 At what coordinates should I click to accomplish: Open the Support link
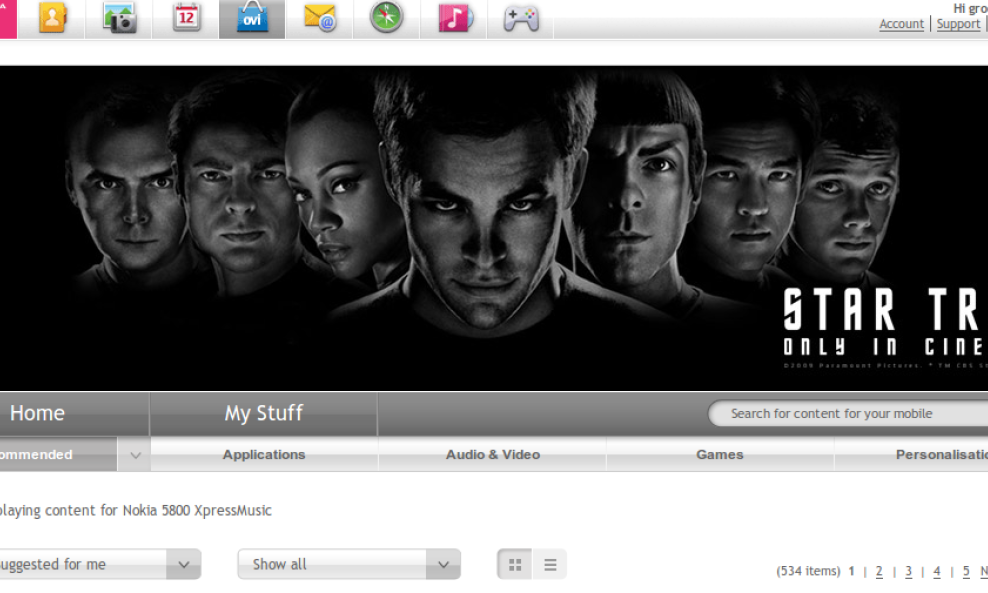tap(958, 24)
